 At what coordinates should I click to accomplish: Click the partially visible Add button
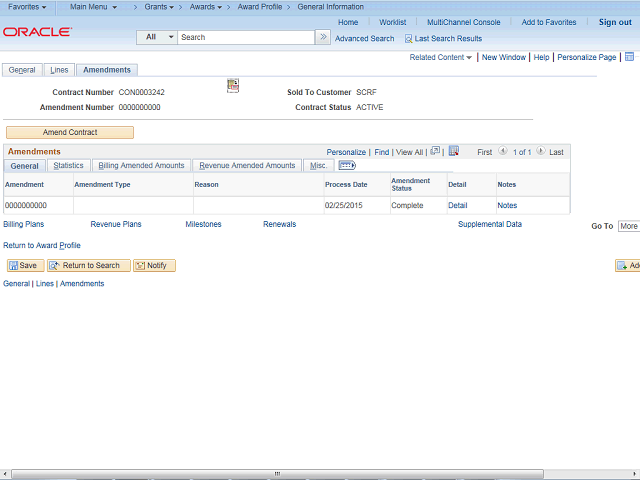pos(628,265)
